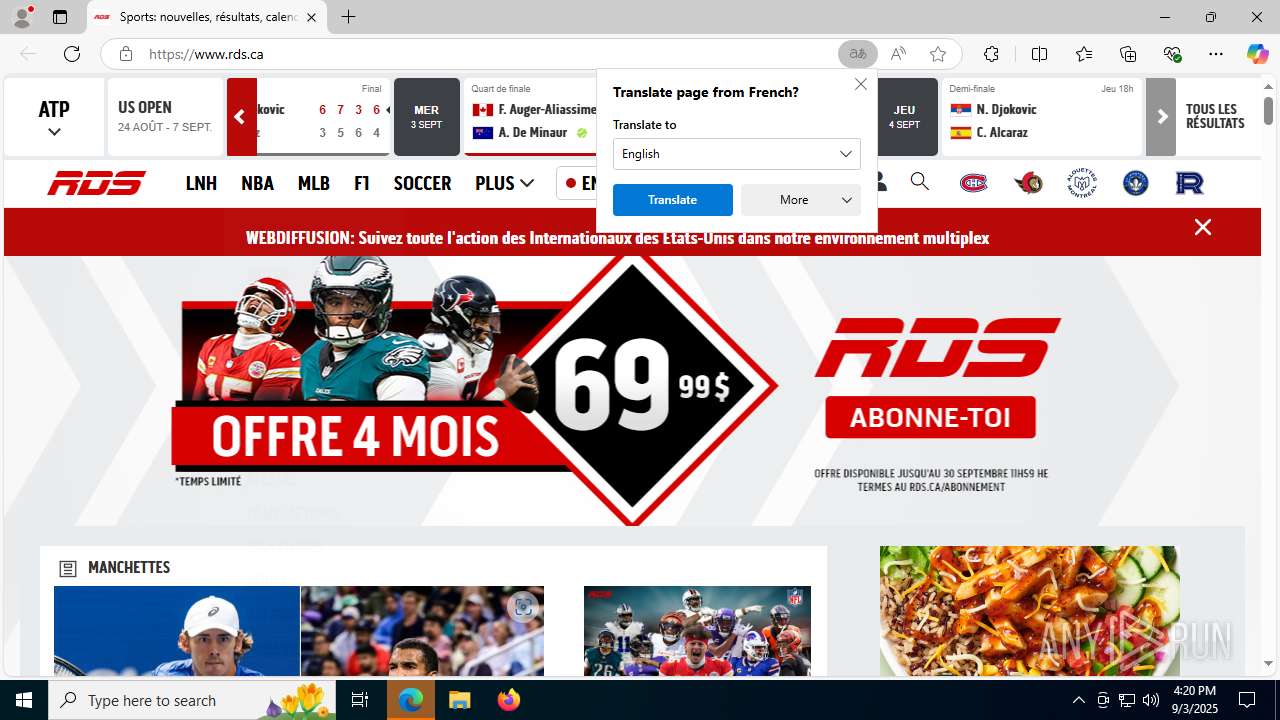Expand the More options dropdown in translate popup
Screen dimensions: 1280x720
(801, 200)
